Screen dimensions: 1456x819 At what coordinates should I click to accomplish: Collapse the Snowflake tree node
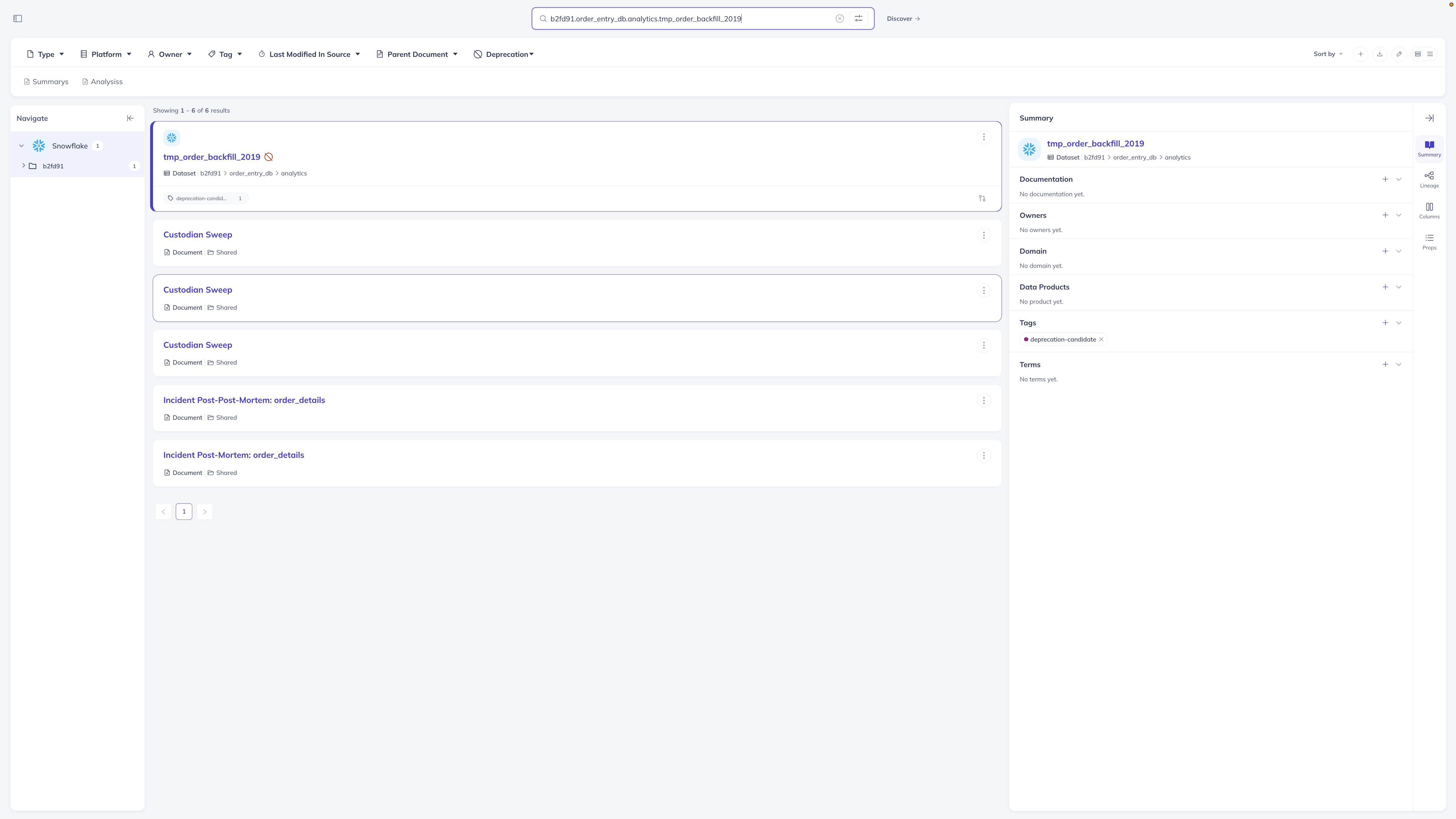[22, 146]
